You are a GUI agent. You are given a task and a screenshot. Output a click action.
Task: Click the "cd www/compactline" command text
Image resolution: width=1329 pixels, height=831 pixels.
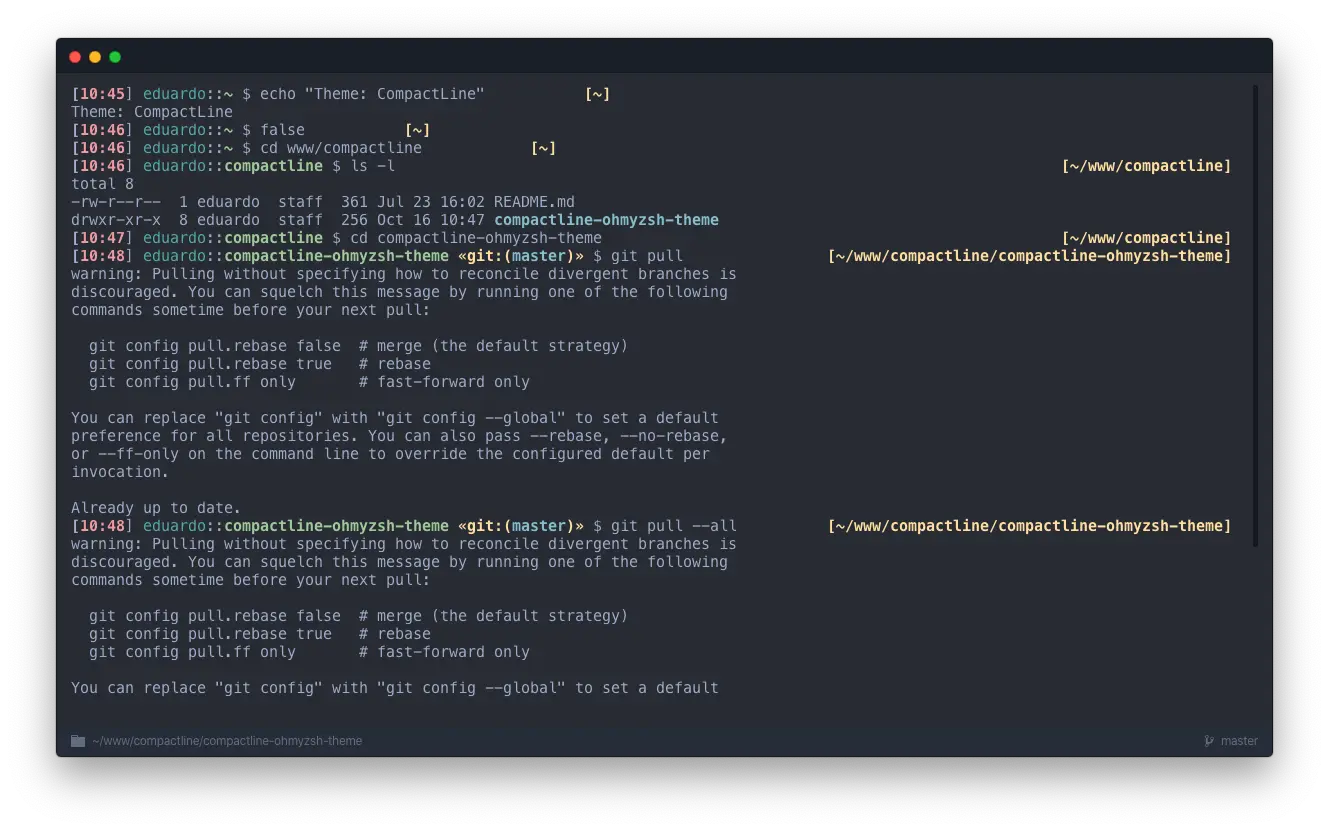point(340,148)
